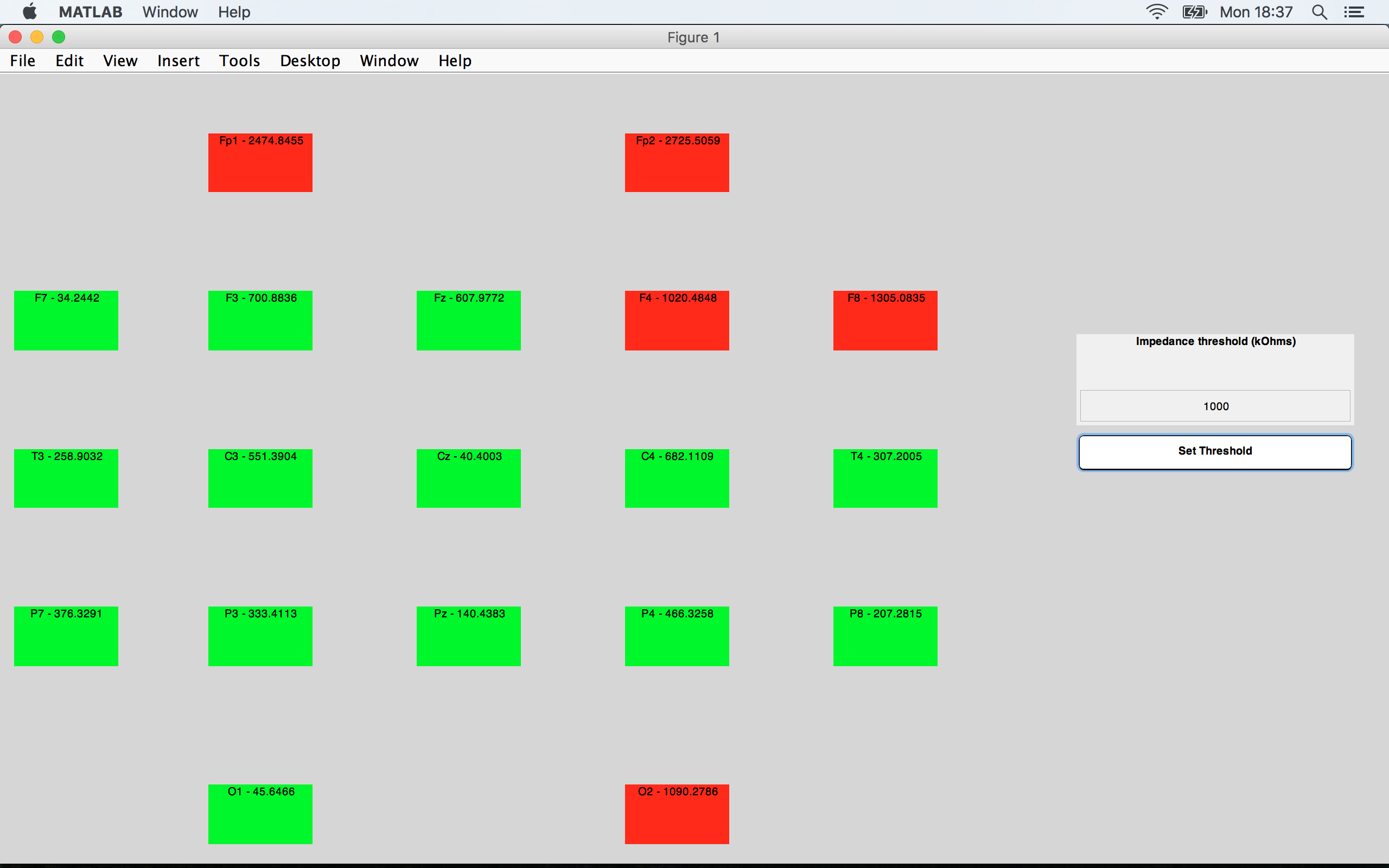
Task: Click the green O1 electrode box
Action: [x=260, y=814]
